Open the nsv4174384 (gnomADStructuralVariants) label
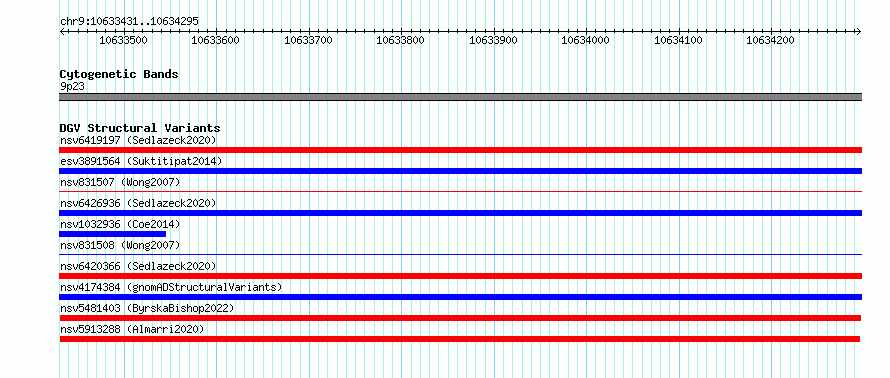Viewport: 890px width, 378px height. [171, 287]
